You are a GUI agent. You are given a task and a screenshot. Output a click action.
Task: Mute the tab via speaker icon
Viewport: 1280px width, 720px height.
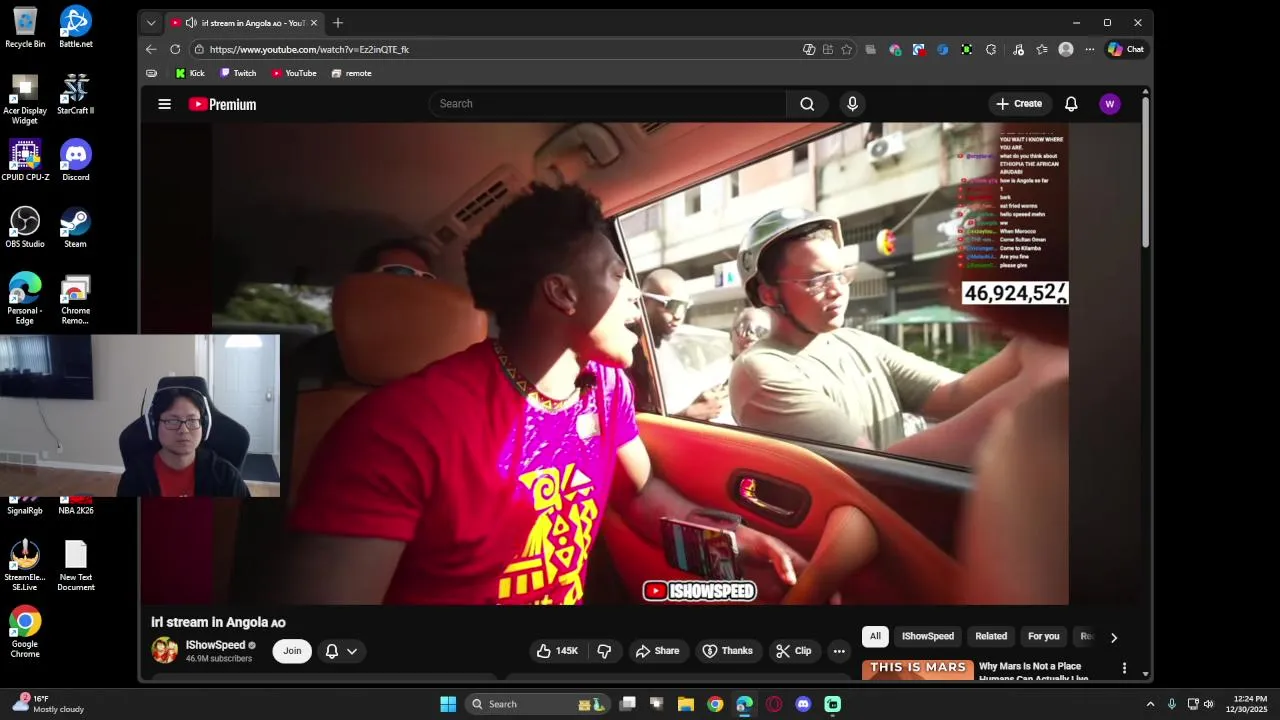pos(191,22)
